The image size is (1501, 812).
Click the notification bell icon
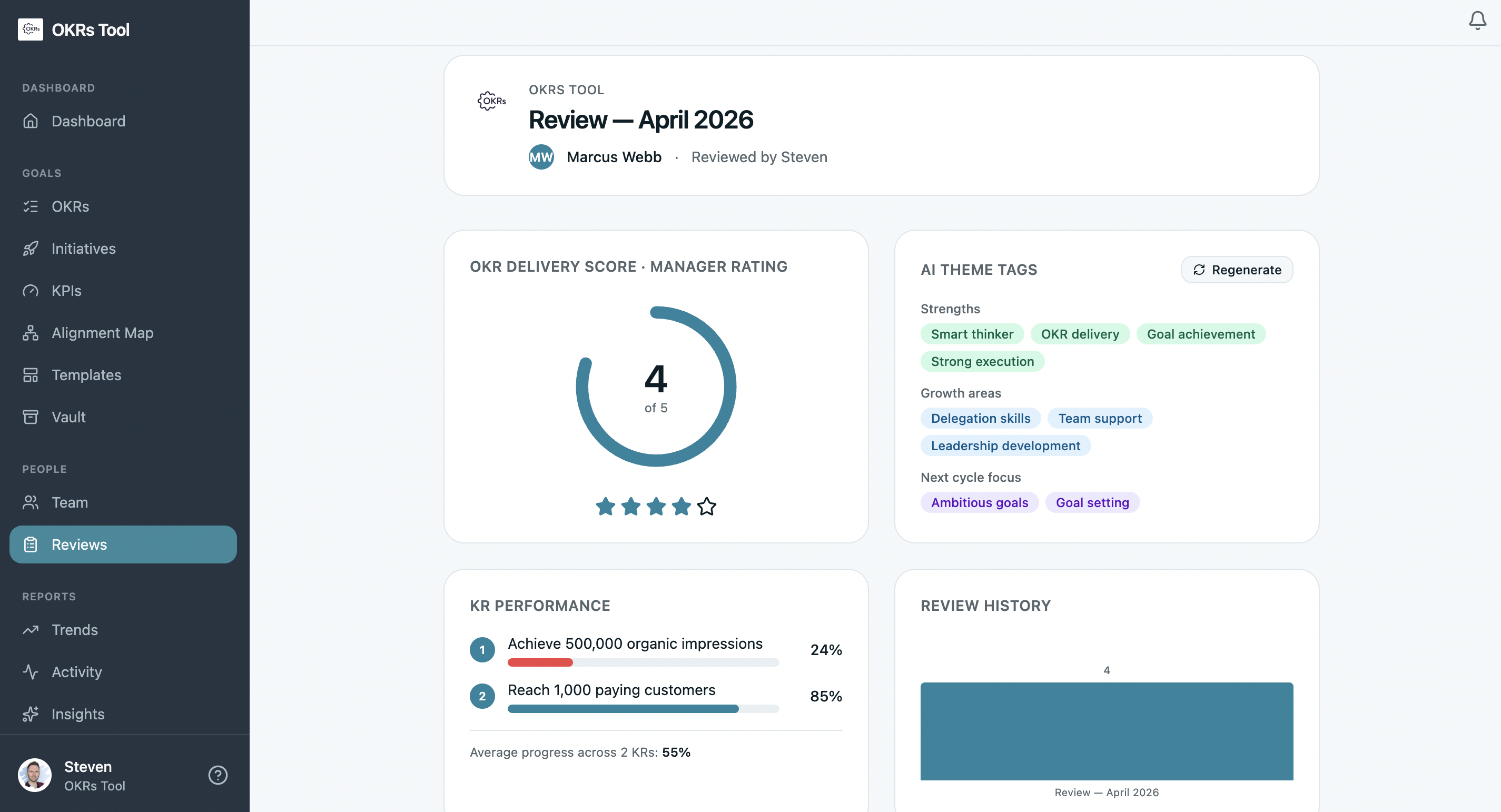pos(1477,21)
